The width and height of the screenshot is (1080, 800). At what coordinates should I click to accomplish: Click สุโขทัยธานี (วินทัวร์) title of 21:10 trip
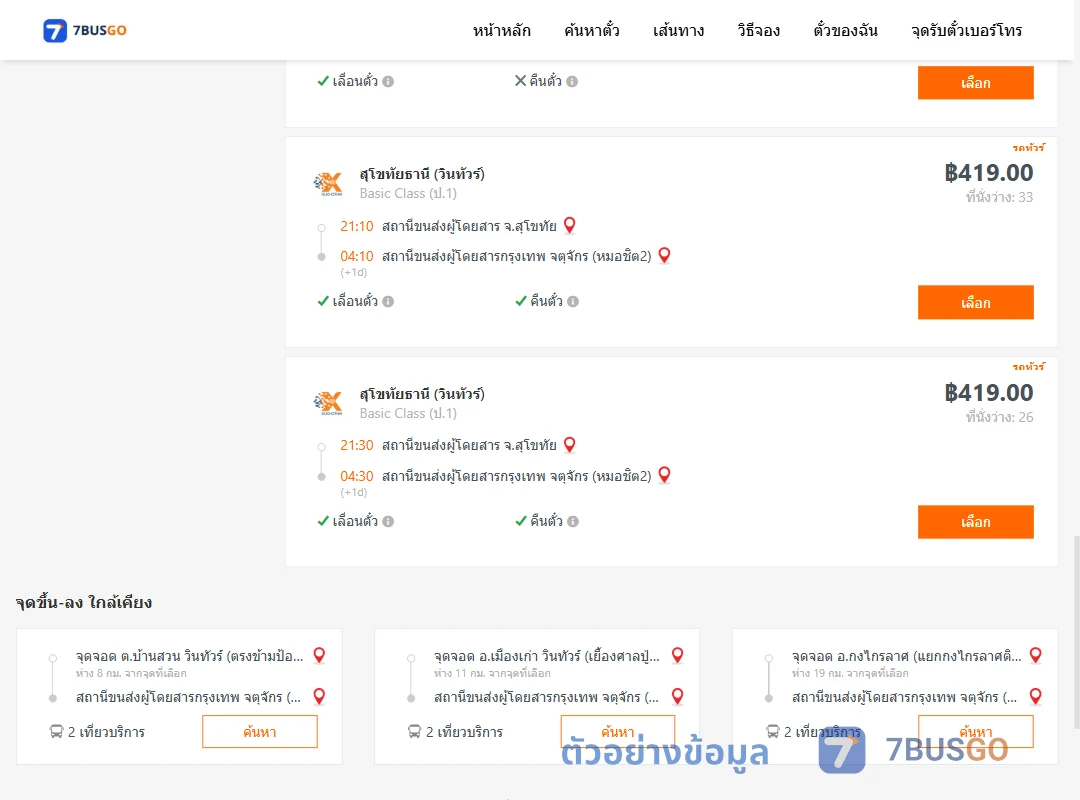[x=422, y=174]
